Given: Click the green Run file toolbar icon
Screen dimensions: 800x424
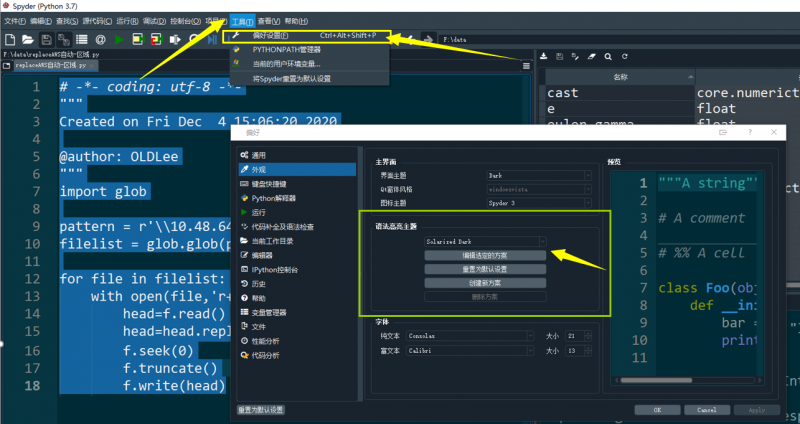Looking at the screenshot, I should tap(119, 39).
